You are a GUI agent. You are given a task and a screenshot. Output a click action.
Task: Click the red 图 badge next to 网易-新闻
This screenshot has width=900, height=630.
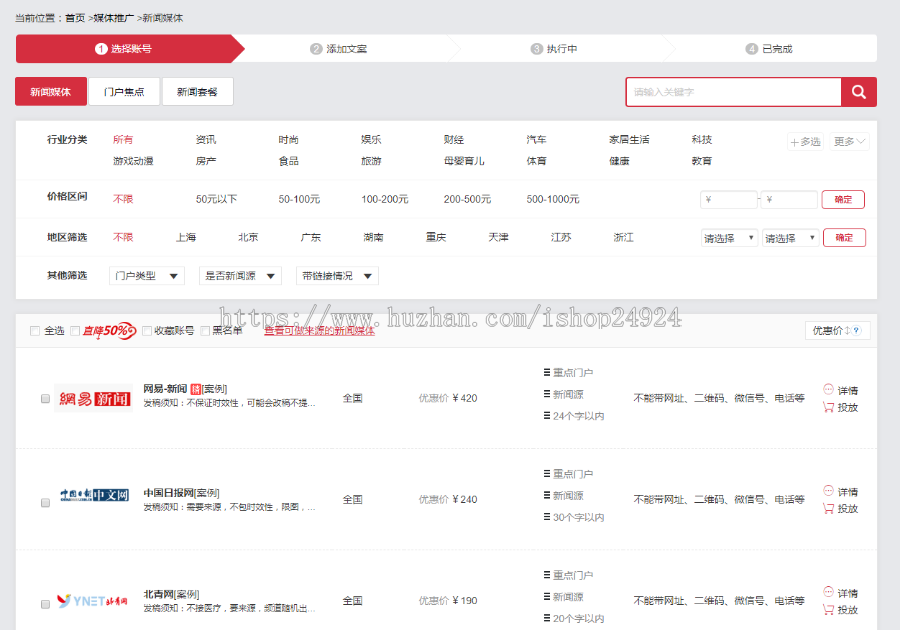(x=195, y=389)
